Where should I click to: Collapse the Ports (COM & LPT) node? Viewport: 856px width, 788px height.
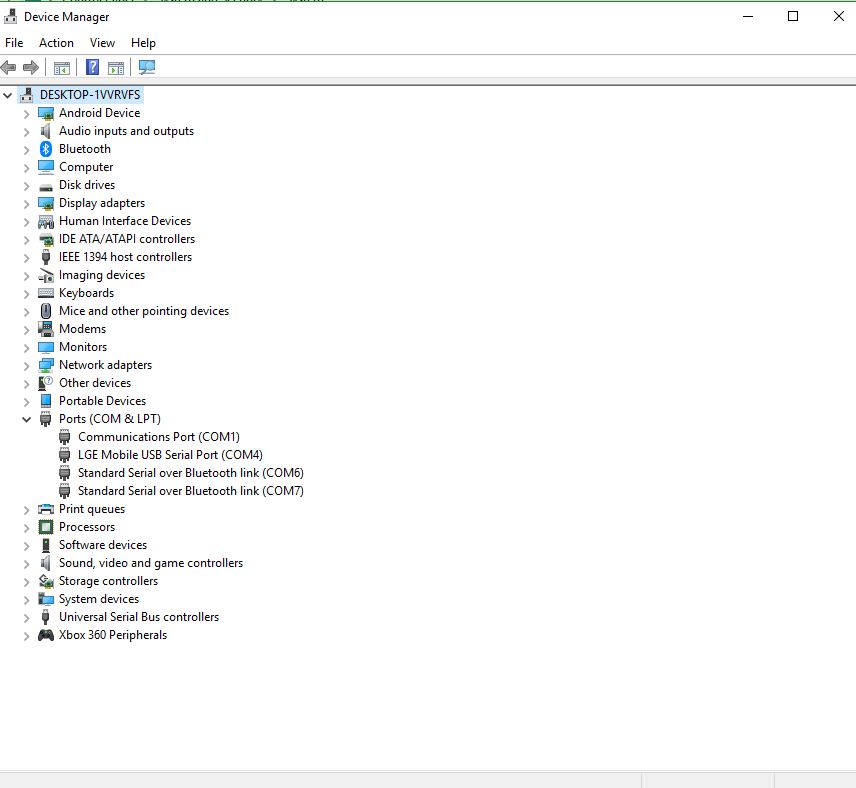(27, 419)
